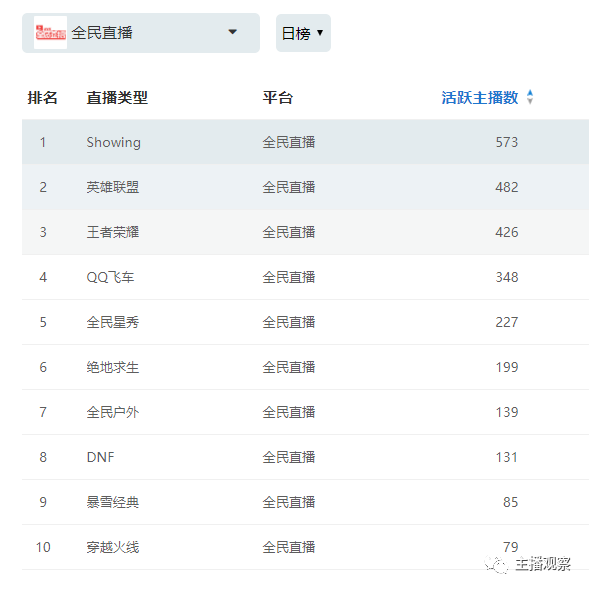Click rank number 1
Screen dimensions: 589x590
click(43, 142)
